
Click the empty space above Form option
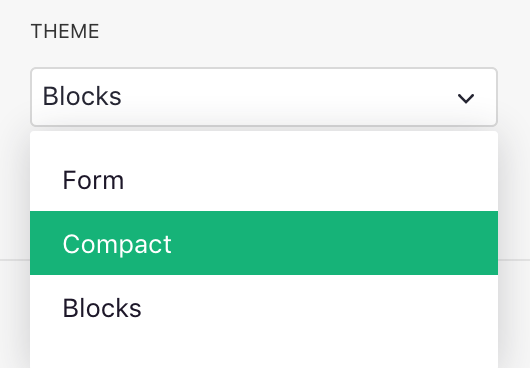pyautogui.click(x=264, y=140)
